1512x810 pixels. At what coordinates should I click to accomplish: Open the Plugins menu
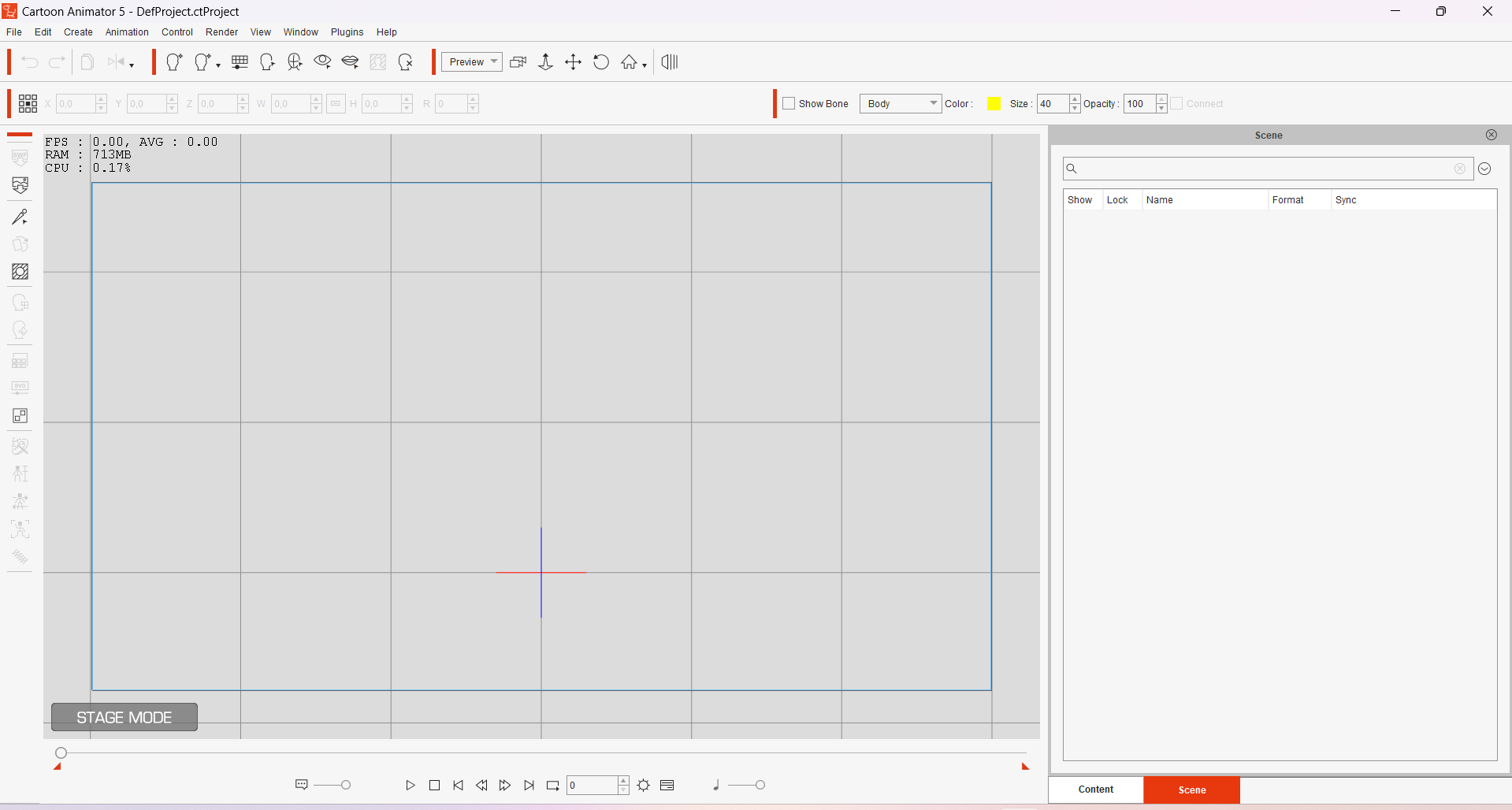pyautogui.click(x=347, y=32)
